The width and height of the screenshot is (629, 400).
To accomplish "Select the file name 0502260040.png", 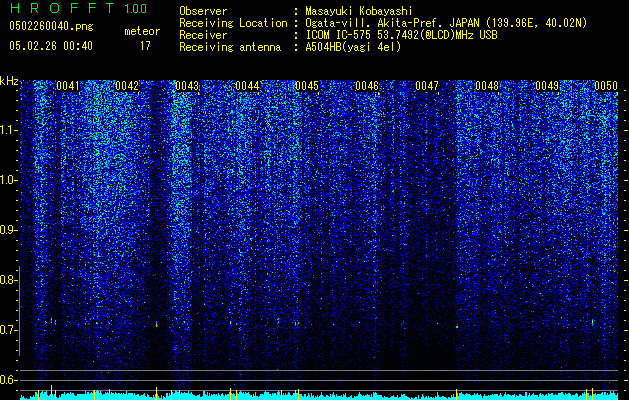I will tap(51, 26).
